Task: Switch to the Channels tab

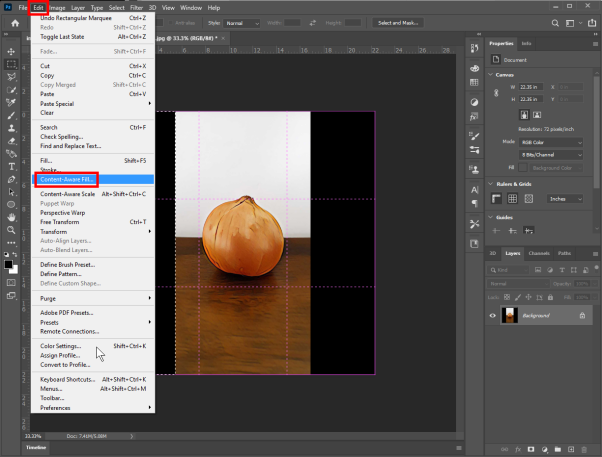Action: click(x=539, y=253)
